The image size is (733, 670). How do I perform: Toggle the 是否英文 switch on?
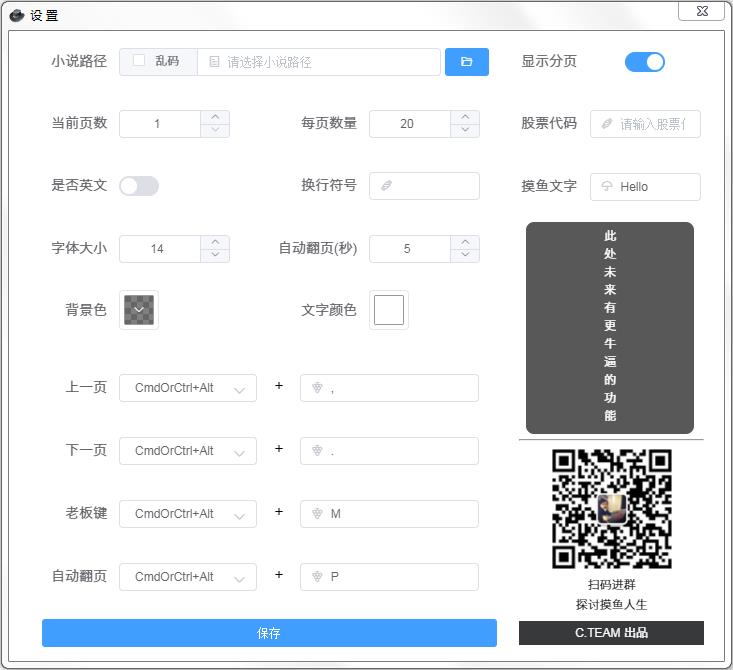pos(139,186)
